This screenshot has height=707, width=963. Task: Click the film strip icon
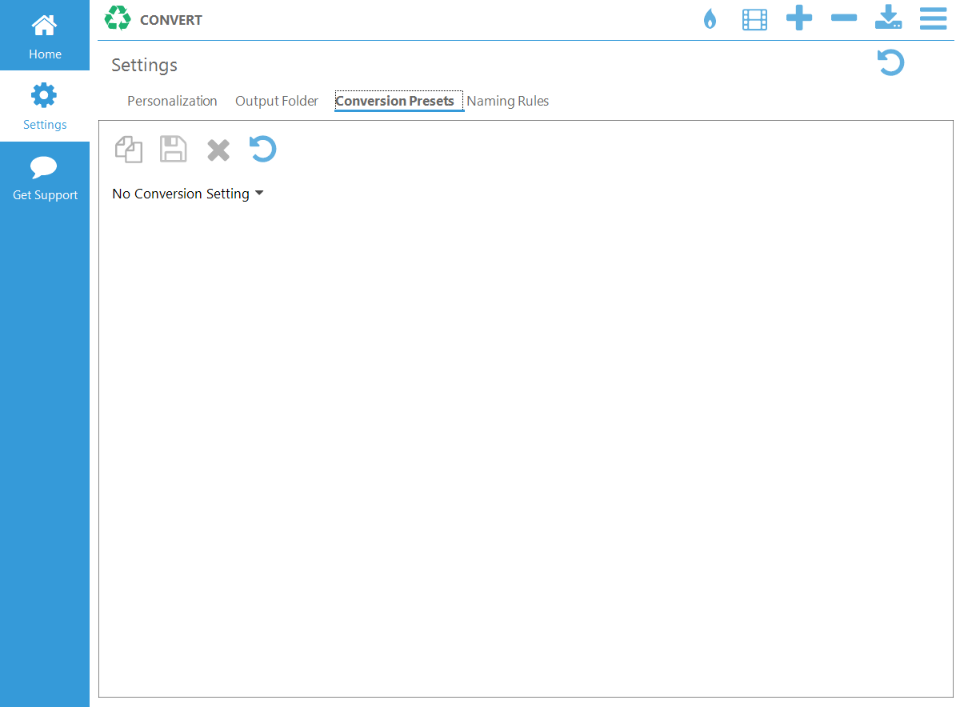coord(754,20)
